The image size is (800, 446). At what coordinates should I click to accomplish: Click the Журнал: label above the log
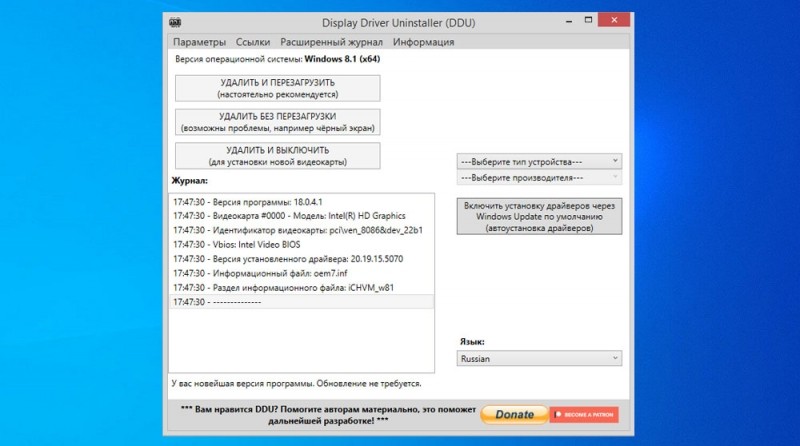(189, 181)
